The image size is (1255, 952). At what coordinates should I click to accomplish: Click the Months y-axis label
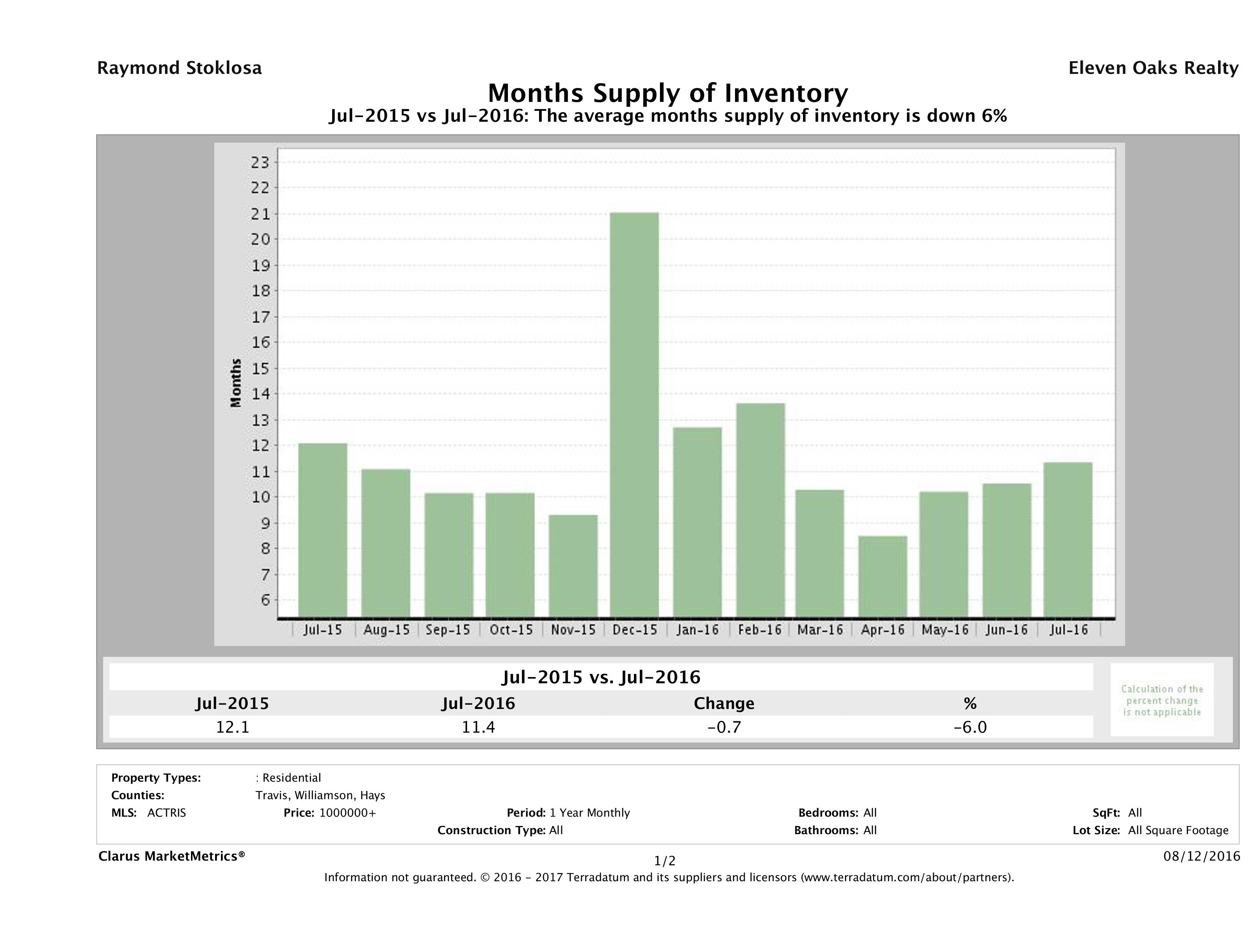coord(236,383)
